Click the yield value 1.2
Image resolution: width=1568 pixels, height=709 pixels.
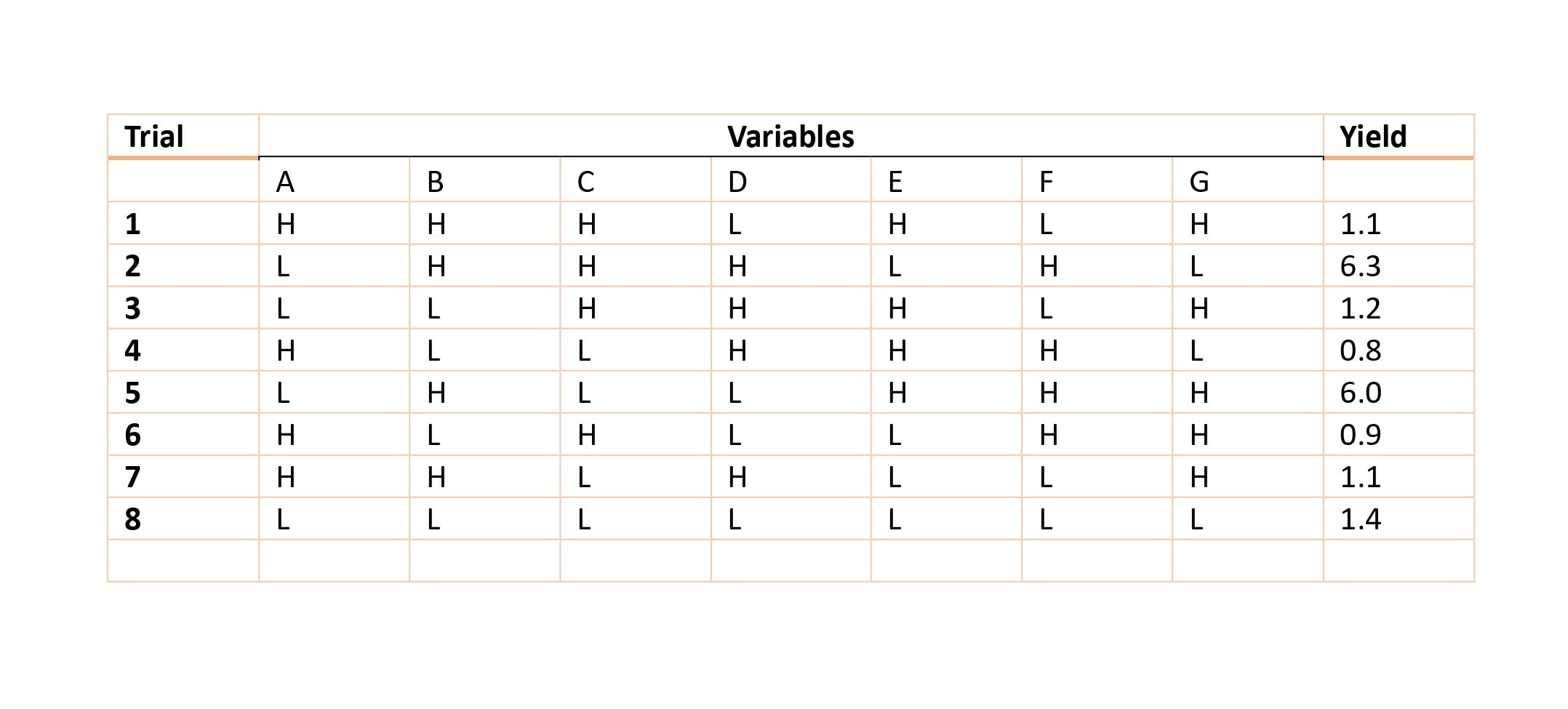click(1360, 308)
